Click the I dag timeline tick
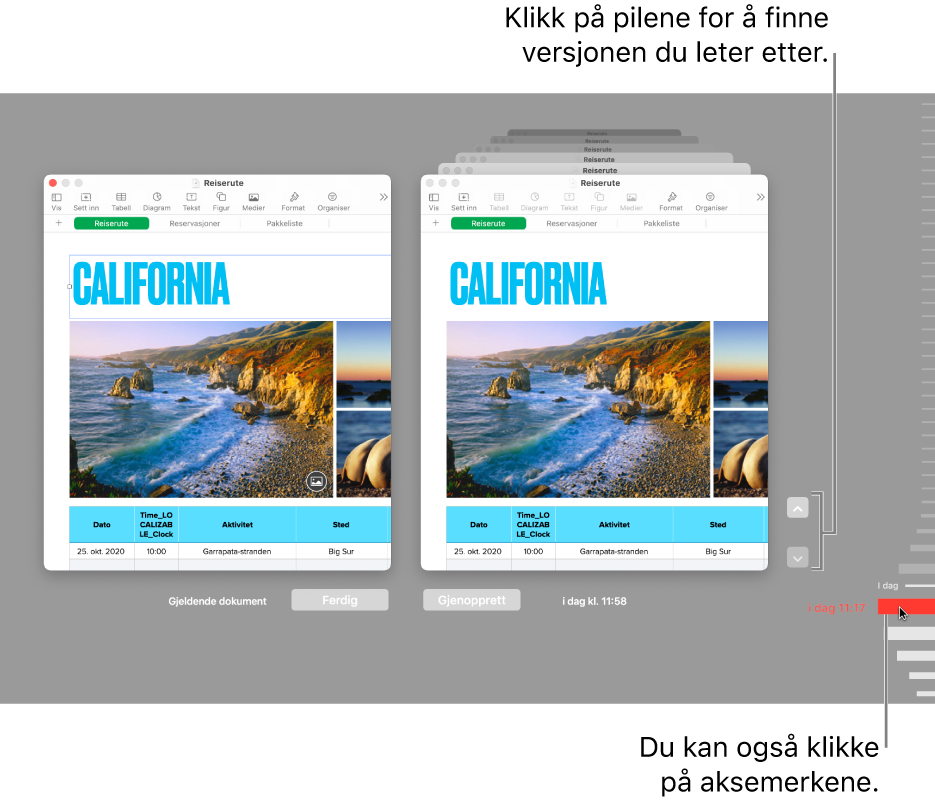This screenshot has height=809, width=935. pos(919,586)
